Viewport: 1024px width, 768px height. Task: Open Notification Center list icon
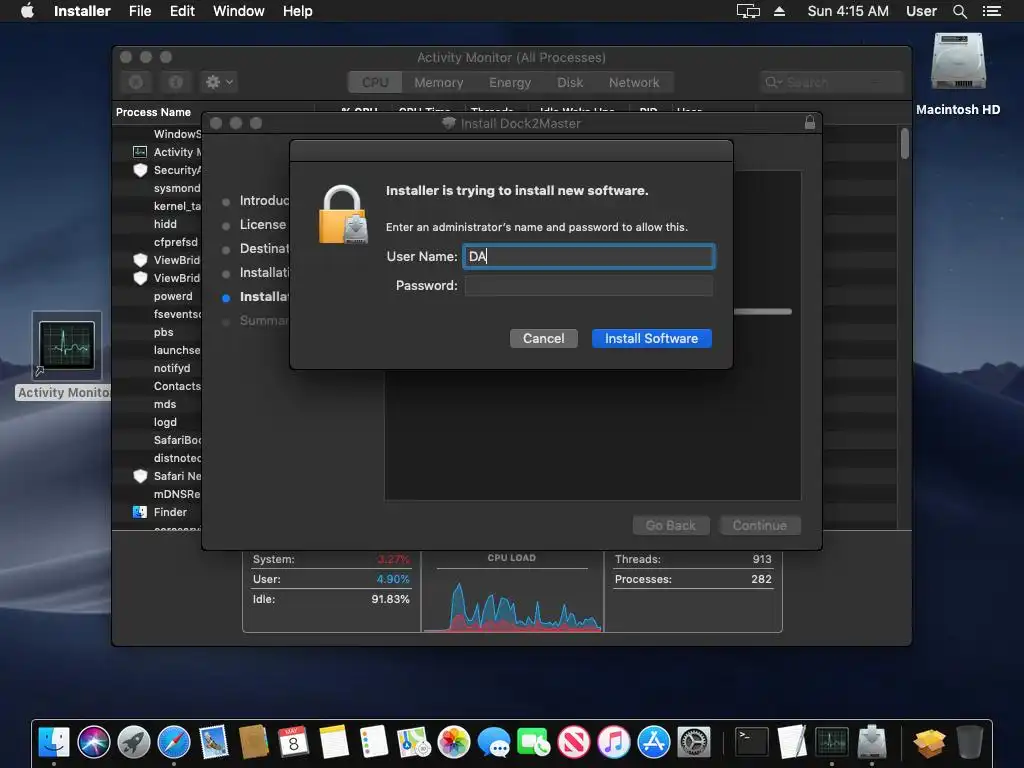[991, 11]
